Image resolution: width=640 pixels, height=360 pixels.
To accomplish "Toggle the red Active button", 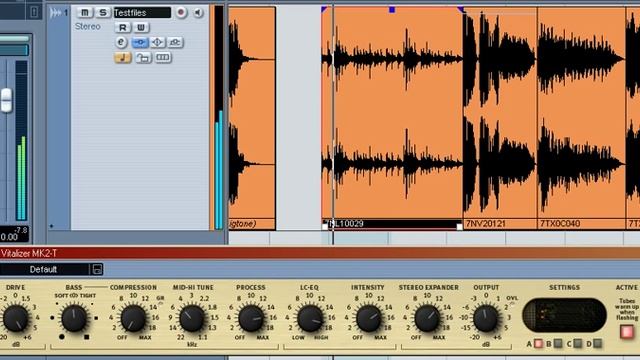I will 627,331.
